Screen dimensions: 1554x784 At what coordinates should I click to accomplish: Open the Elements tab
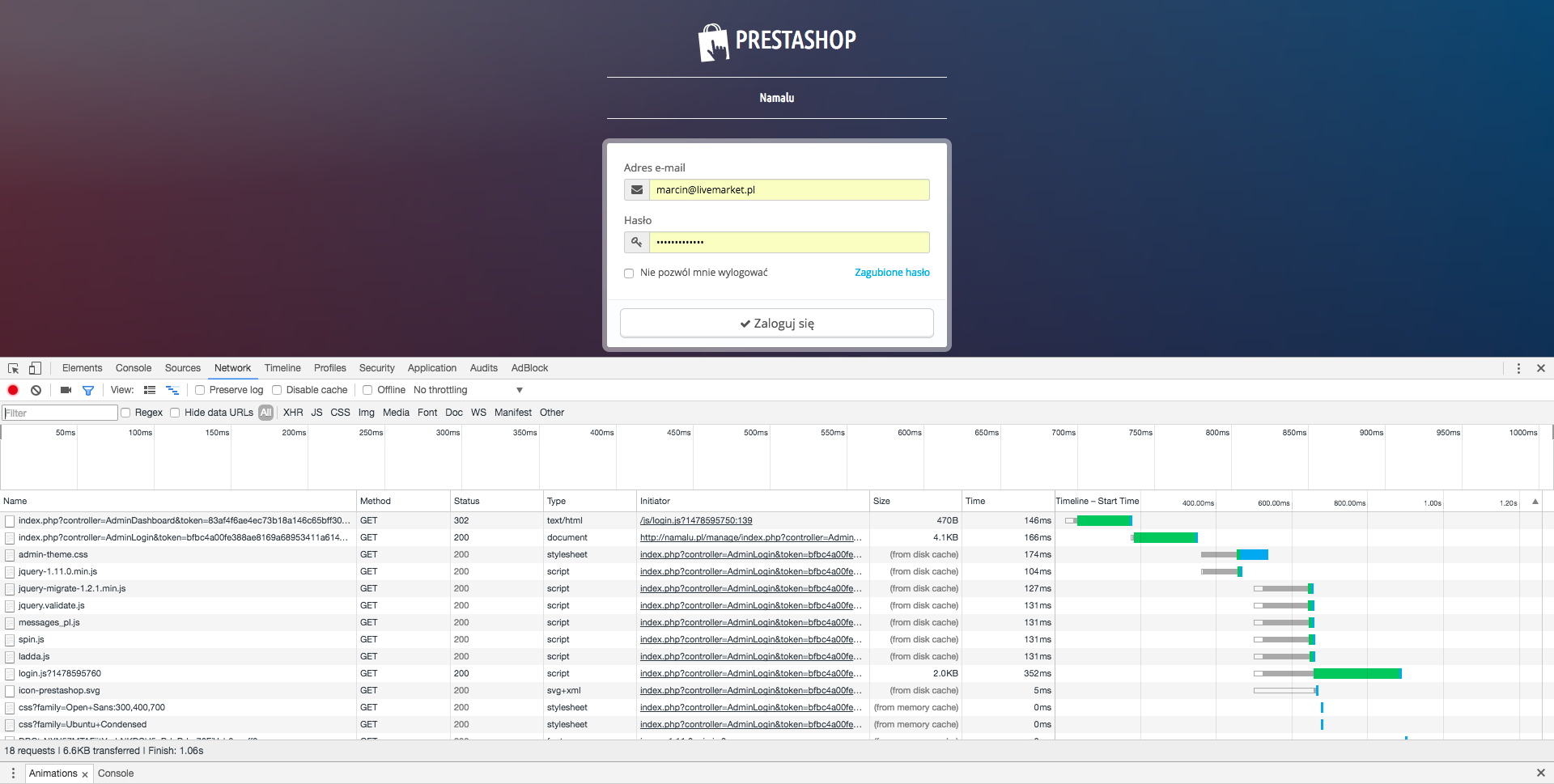click(x=83, y=368)
